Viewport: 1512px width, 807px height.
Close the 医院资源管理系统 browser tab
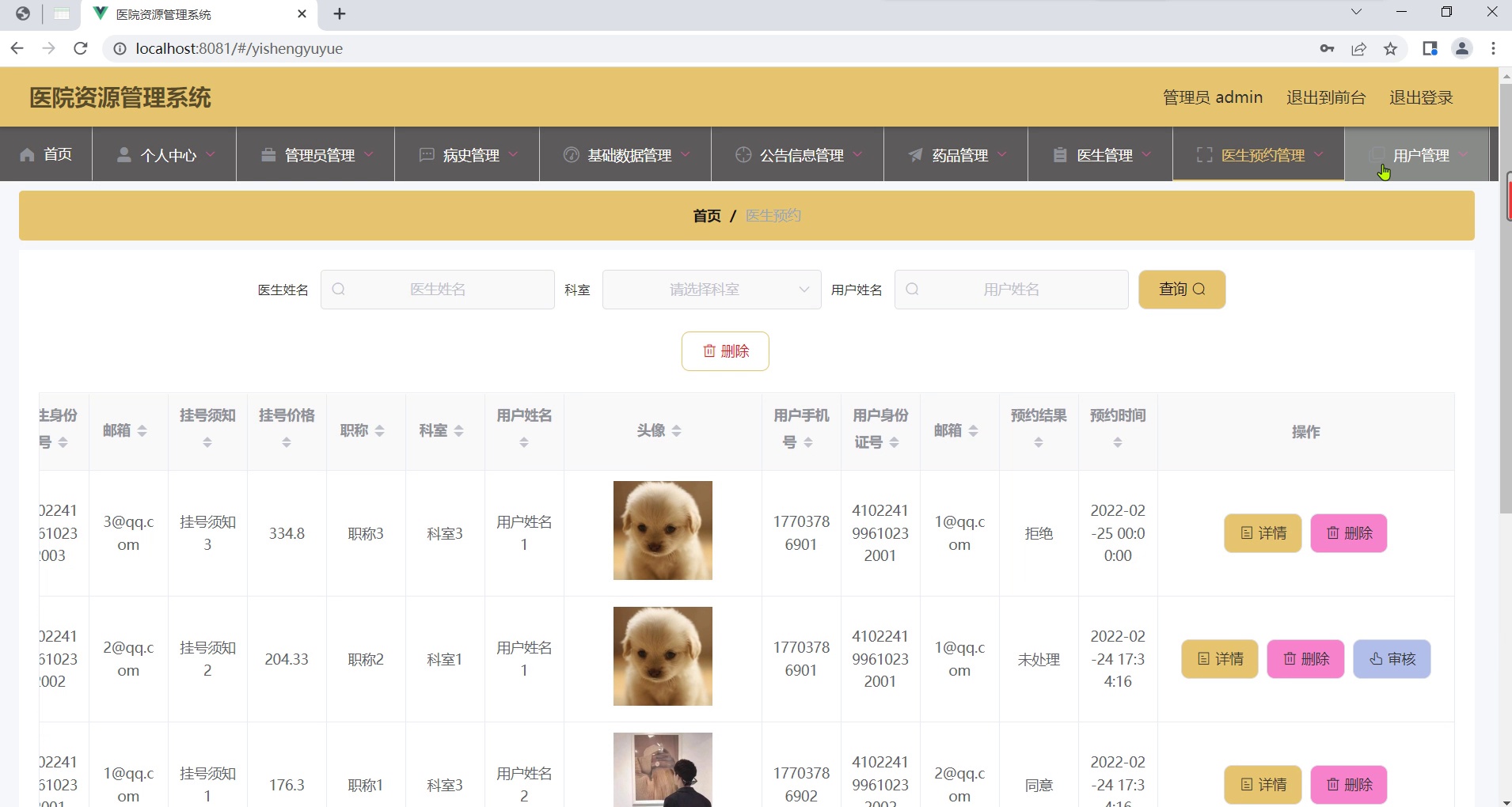(x=302, y=13)
